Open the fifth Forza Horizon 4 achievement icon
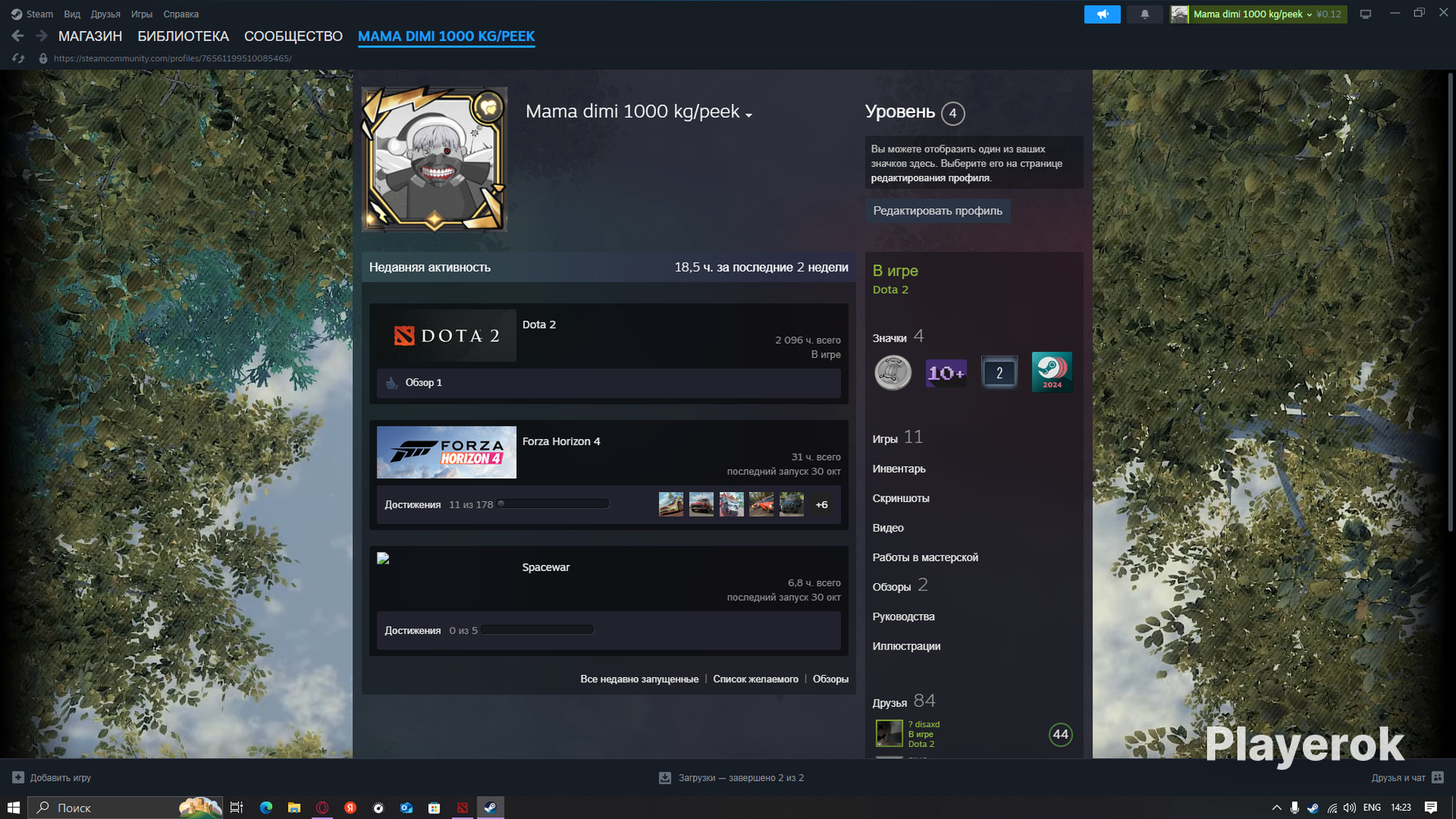Image resolution: width=1456 pixels, height=819 pixels. coord(792,505)
